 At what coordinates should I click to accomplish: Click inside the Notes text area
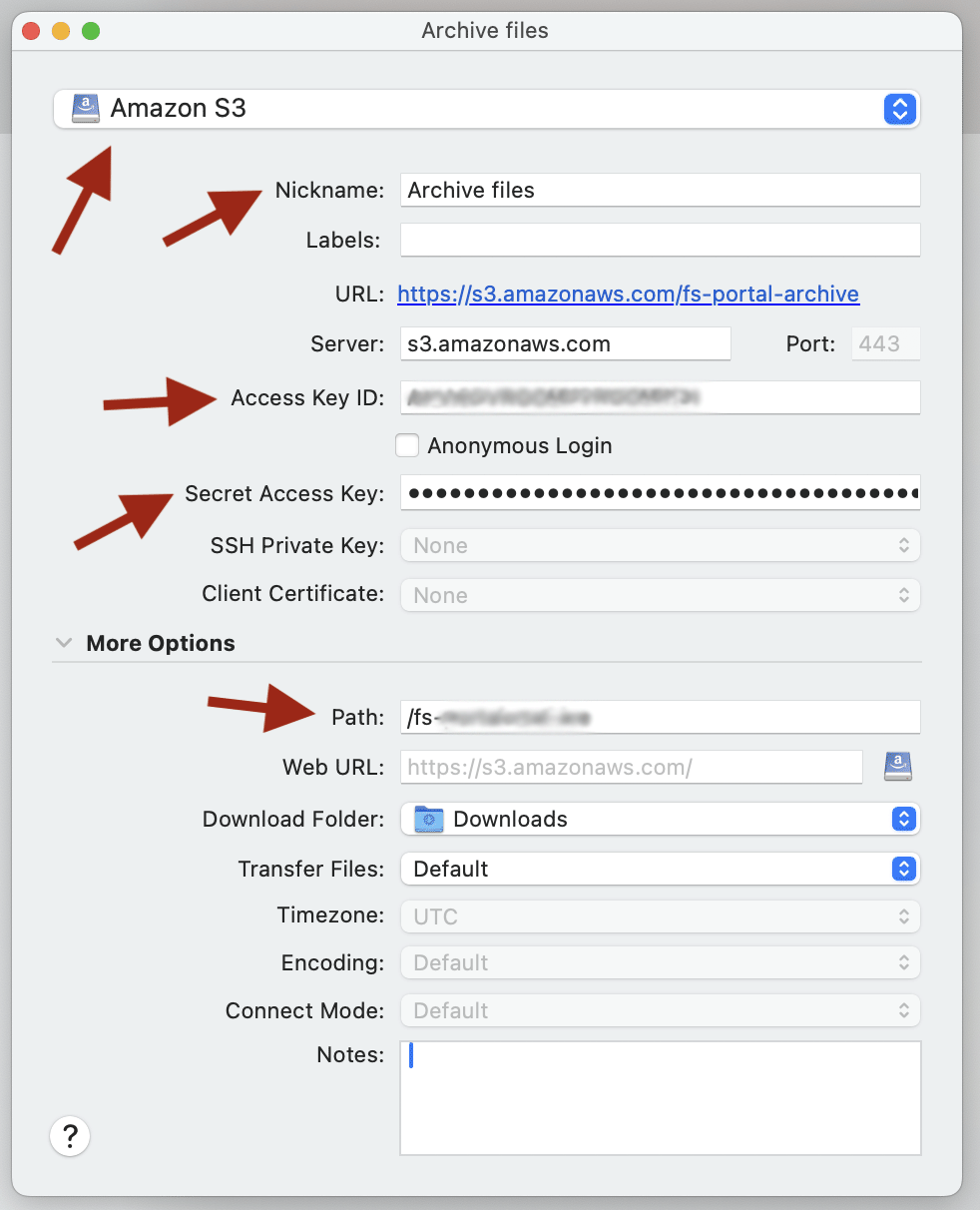[x=659, y=1098]
